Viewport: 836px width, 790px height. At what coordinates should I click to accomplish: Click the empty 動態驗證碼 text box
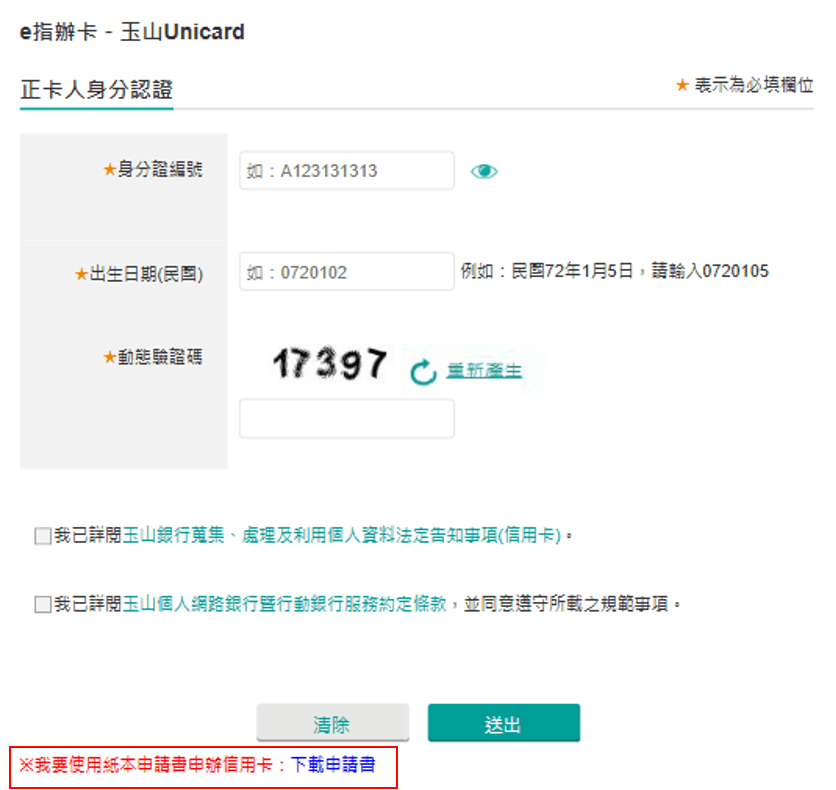(x=346, y=419)
